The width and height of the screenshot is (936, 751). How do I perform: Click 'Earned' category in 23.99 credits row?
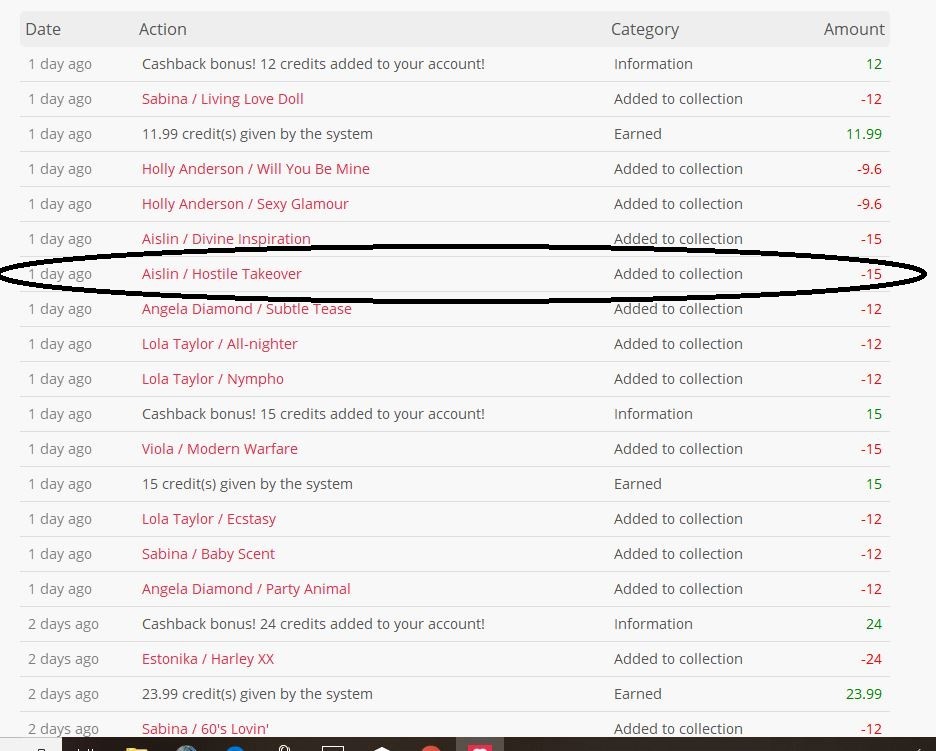pos(638,694)
